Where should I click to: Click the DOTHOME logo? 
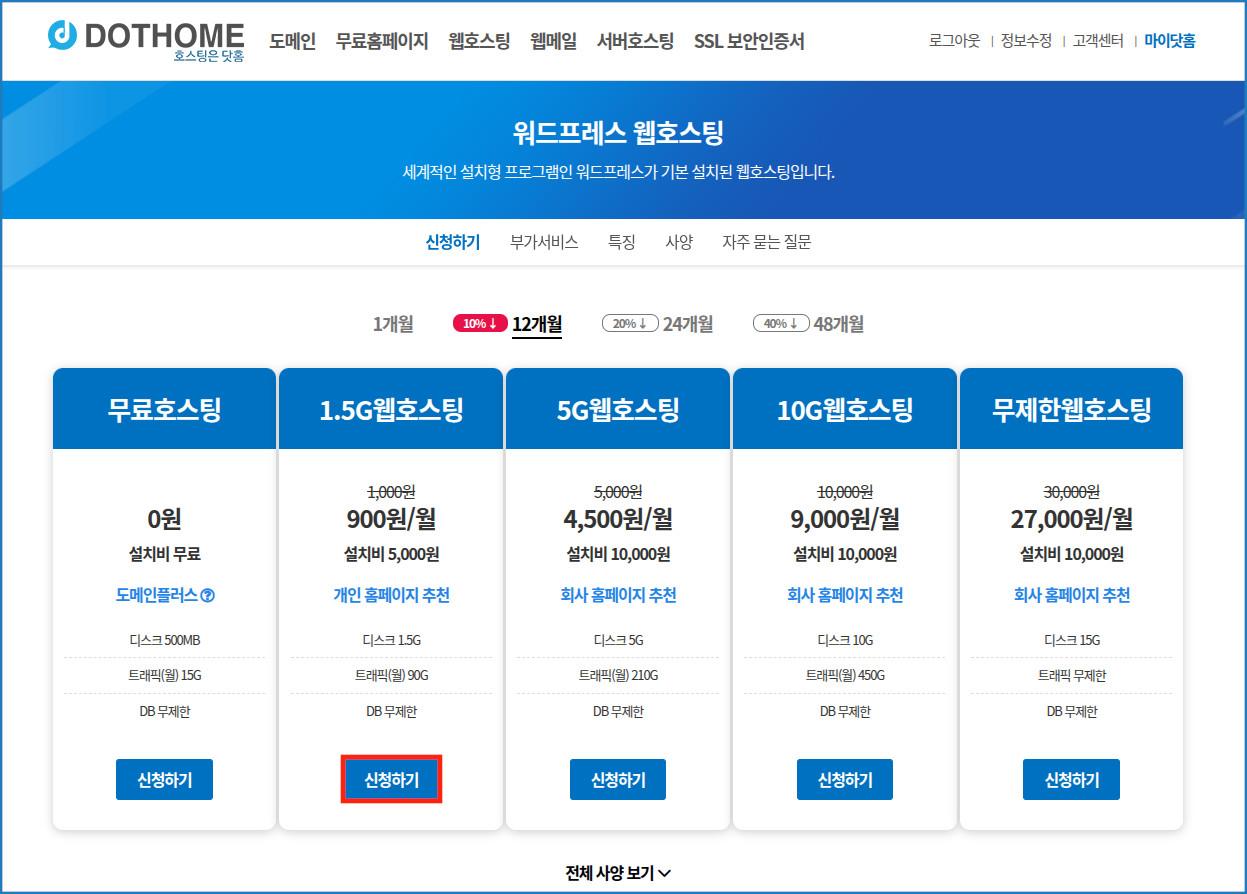coord(146,39)
